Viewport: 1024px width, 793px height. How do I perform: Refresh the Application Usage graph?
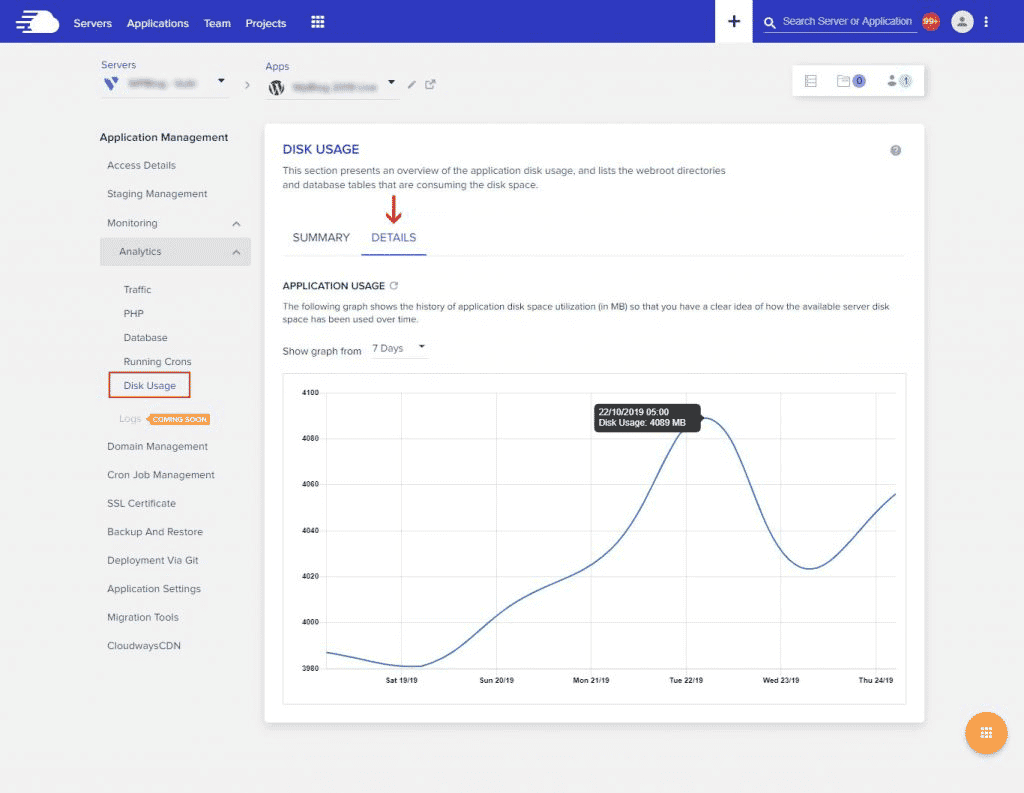click(x=394, y=285)
